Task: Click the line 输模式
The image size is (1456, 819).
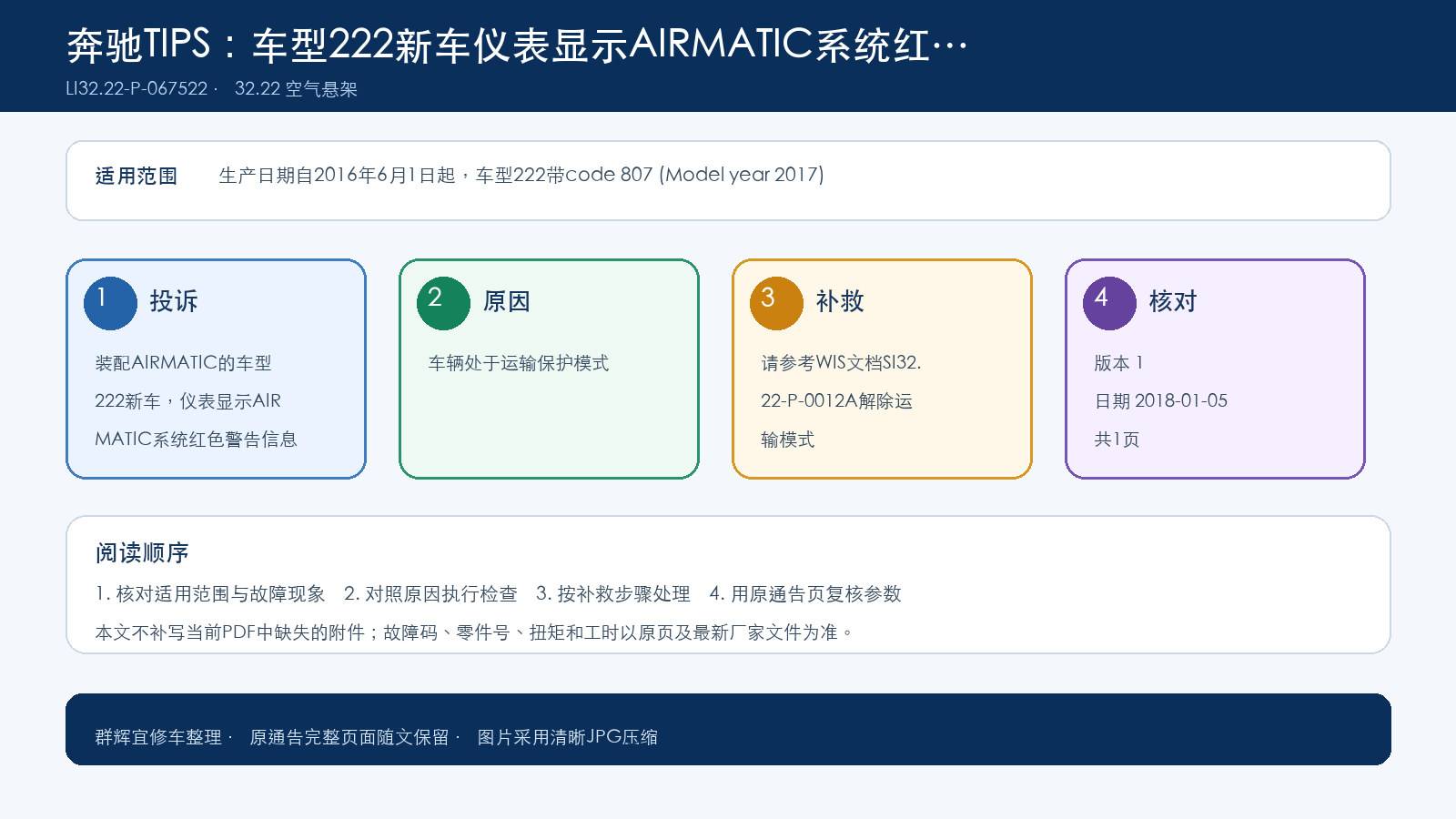Action: click(788, 440)
